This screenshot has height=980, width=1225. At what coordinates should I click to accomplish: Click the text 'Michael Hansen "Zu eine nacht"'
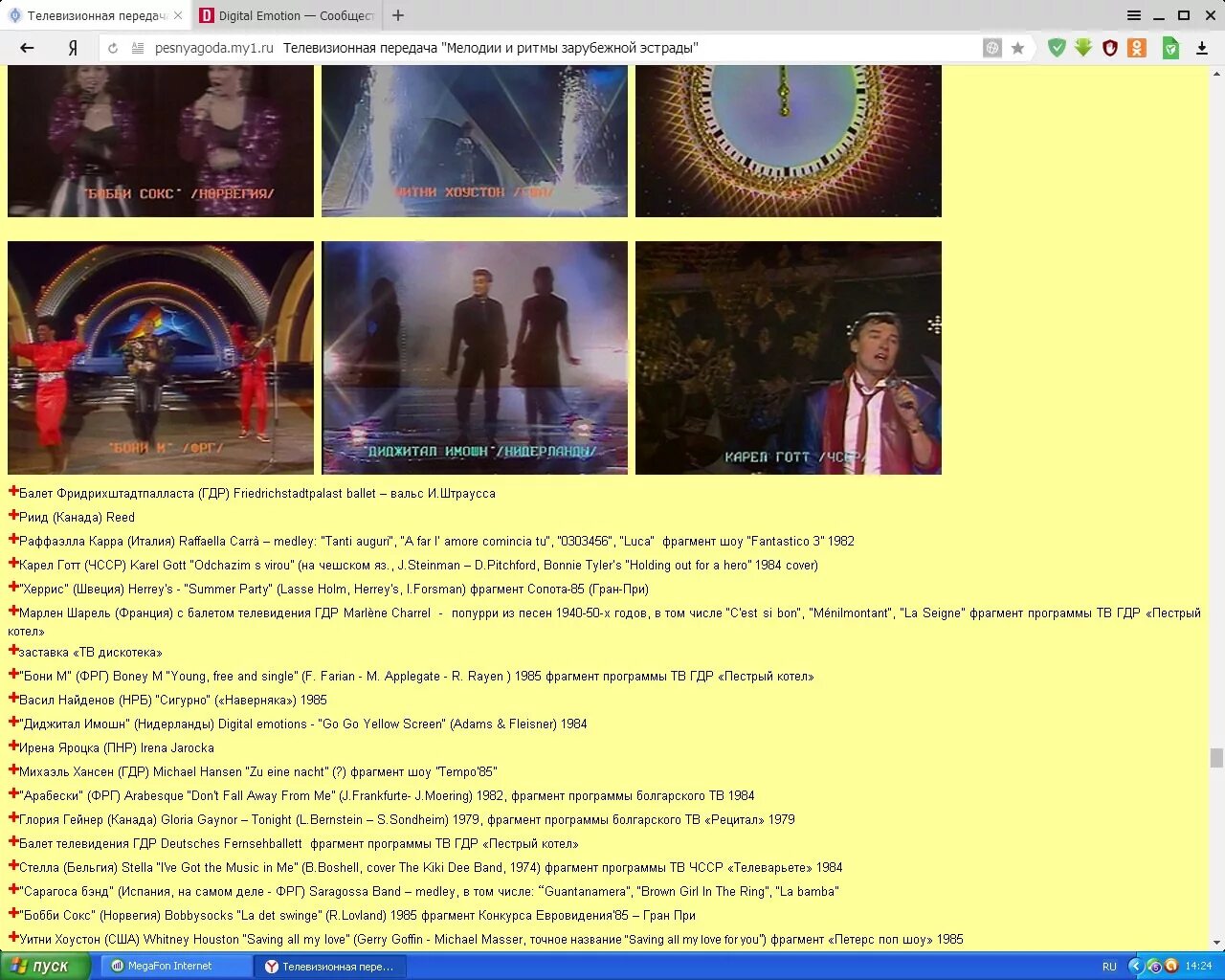(x=240, y=772)
